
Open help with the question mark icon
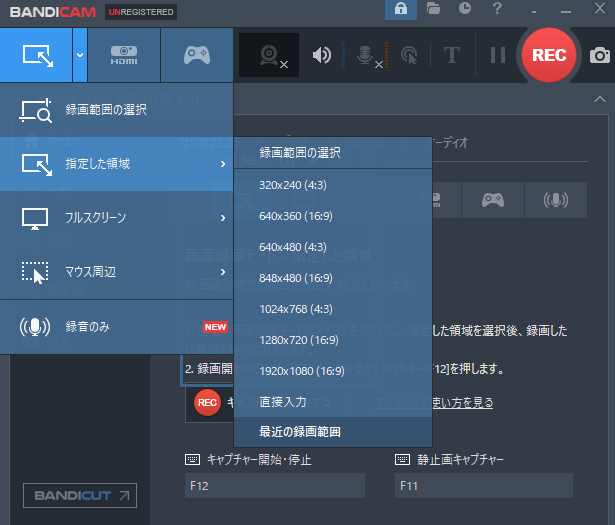[x=497, y=8]
